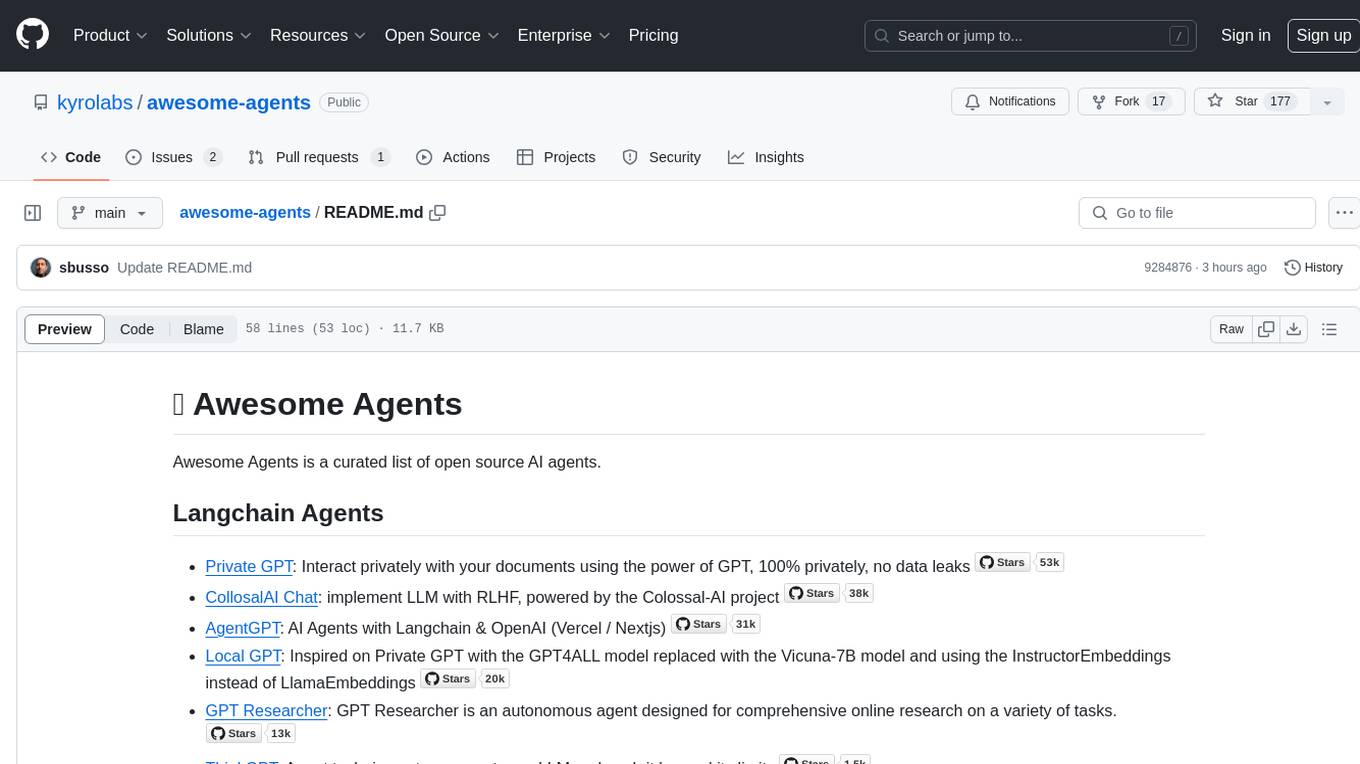Viewport: 1360px width, 764px height.
Task: Switch to the Code tab
Action: coord(71,157)
